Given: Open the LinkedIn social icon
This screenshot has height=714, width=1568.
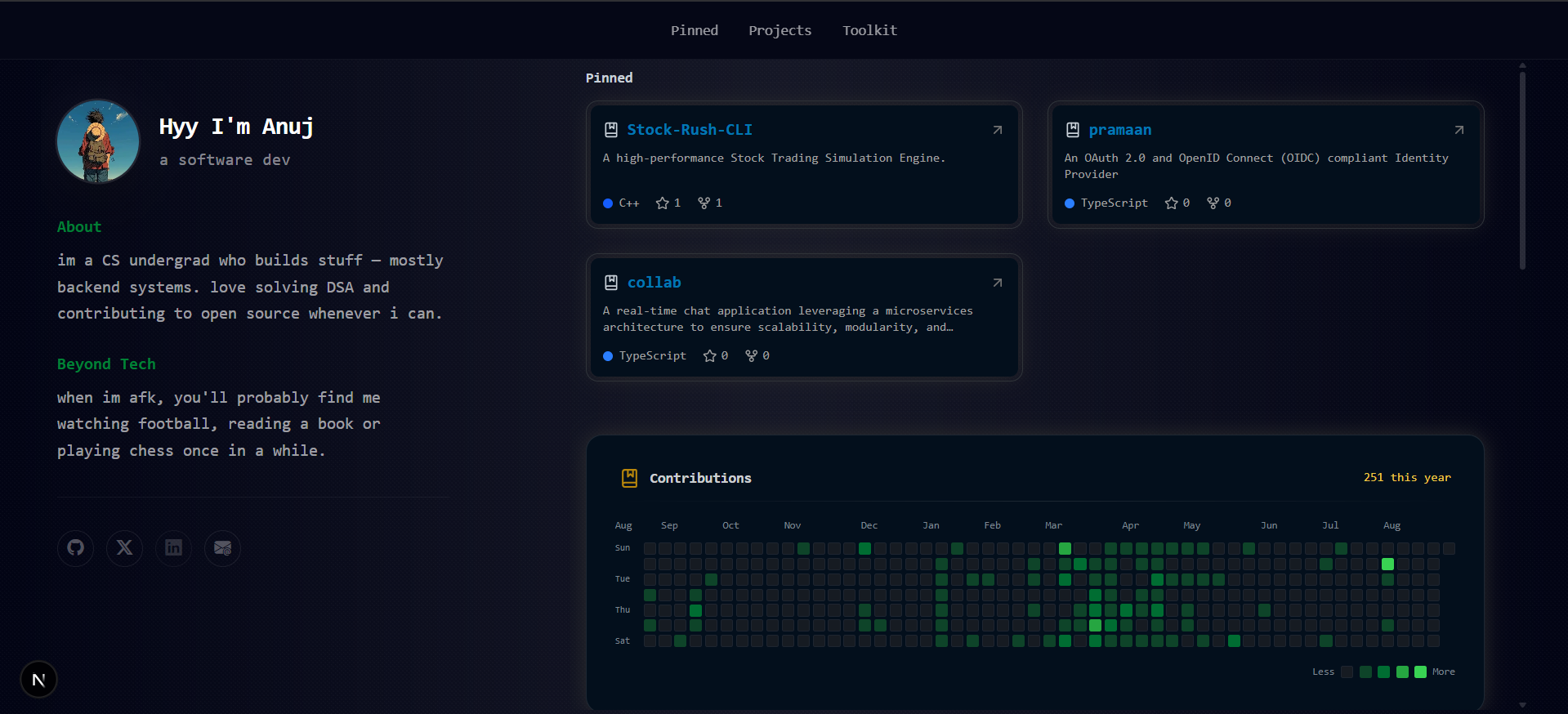Looking at the screenshot, I should point(174,547).
